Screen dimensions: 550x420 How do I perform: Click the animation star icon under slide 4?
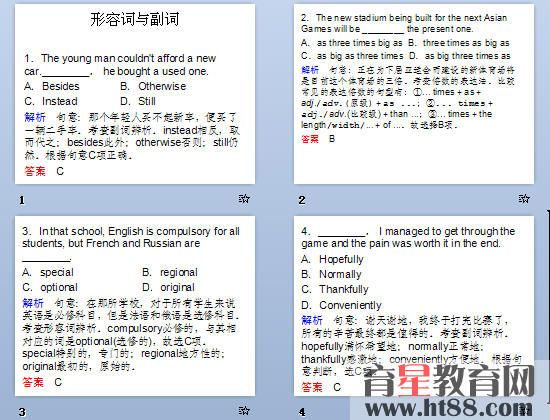pos(525,410)
